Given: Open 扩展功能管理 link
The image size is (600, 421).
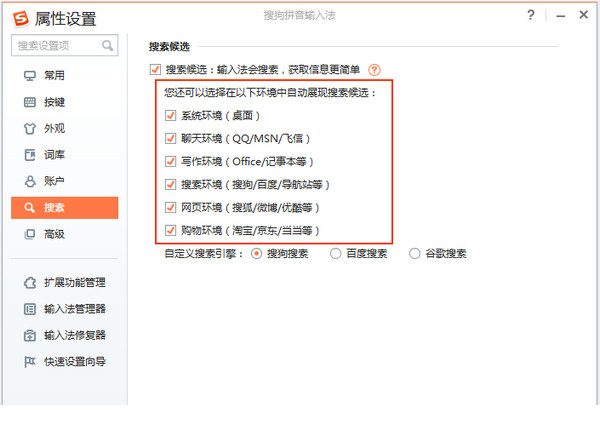Looking at the screenshot, I should point(75,283).
